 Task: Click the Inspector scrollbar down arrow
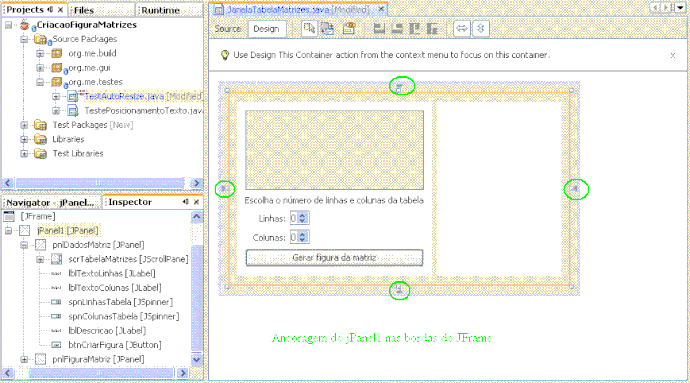197,359
